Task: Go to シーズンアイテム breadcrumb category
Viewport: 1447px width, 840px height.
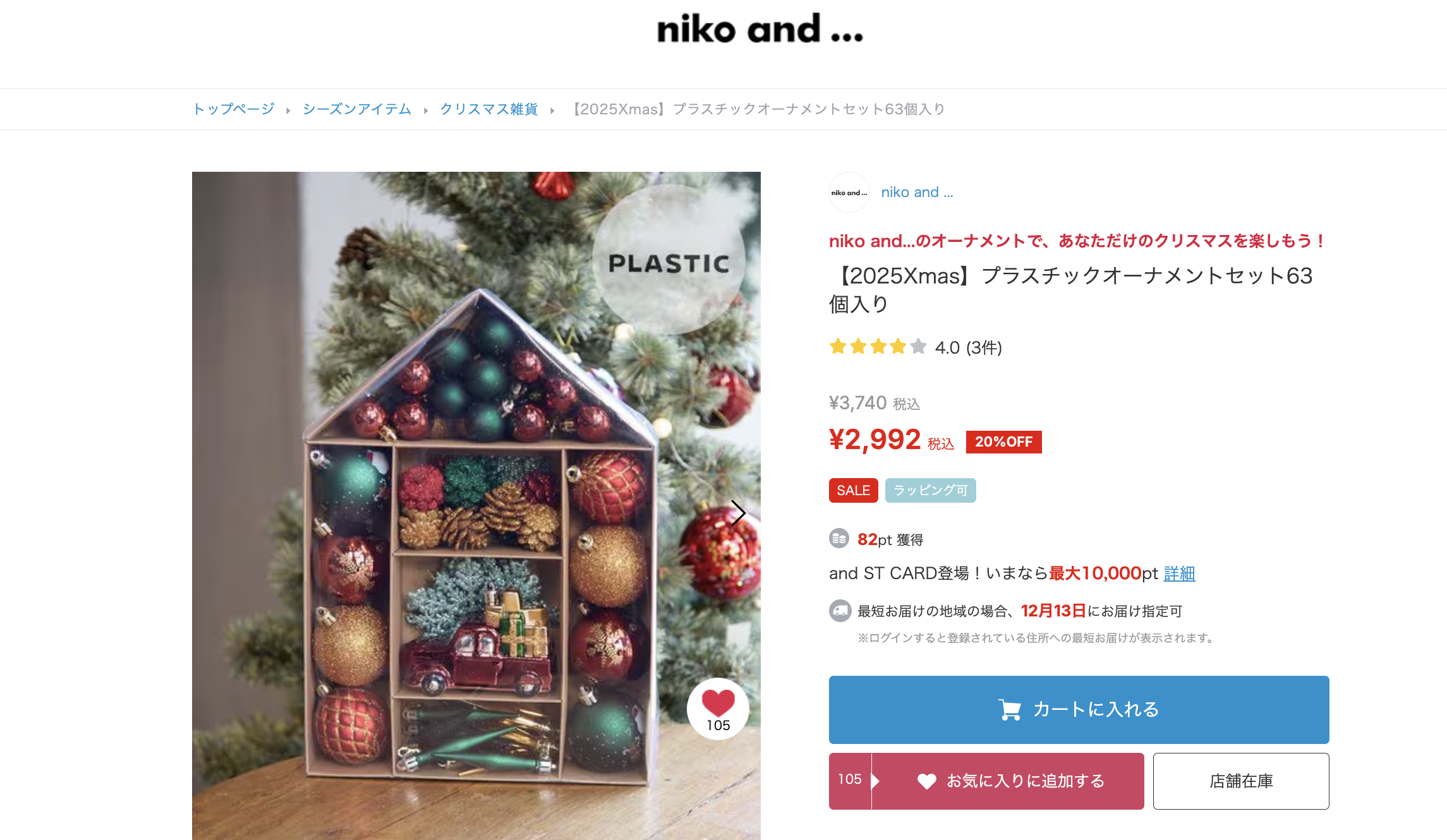Action: 357,109
